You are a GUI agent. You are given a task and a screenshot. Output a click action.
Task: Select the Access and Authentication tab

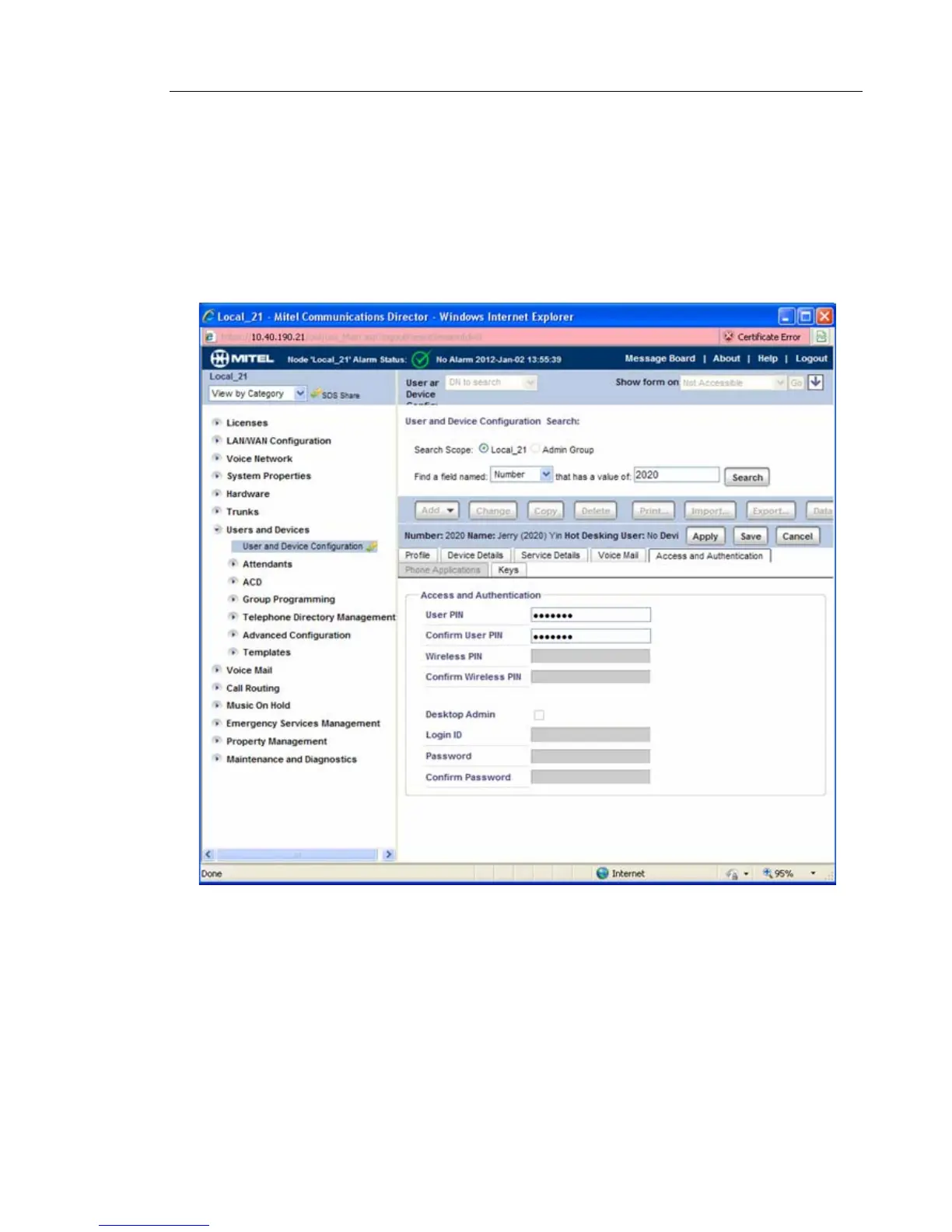coord(709,556)
